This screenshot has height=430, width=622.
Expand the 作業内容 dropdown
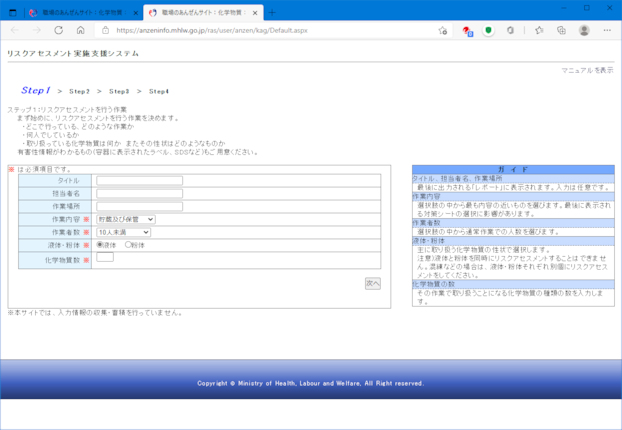[x=126, y=219]
